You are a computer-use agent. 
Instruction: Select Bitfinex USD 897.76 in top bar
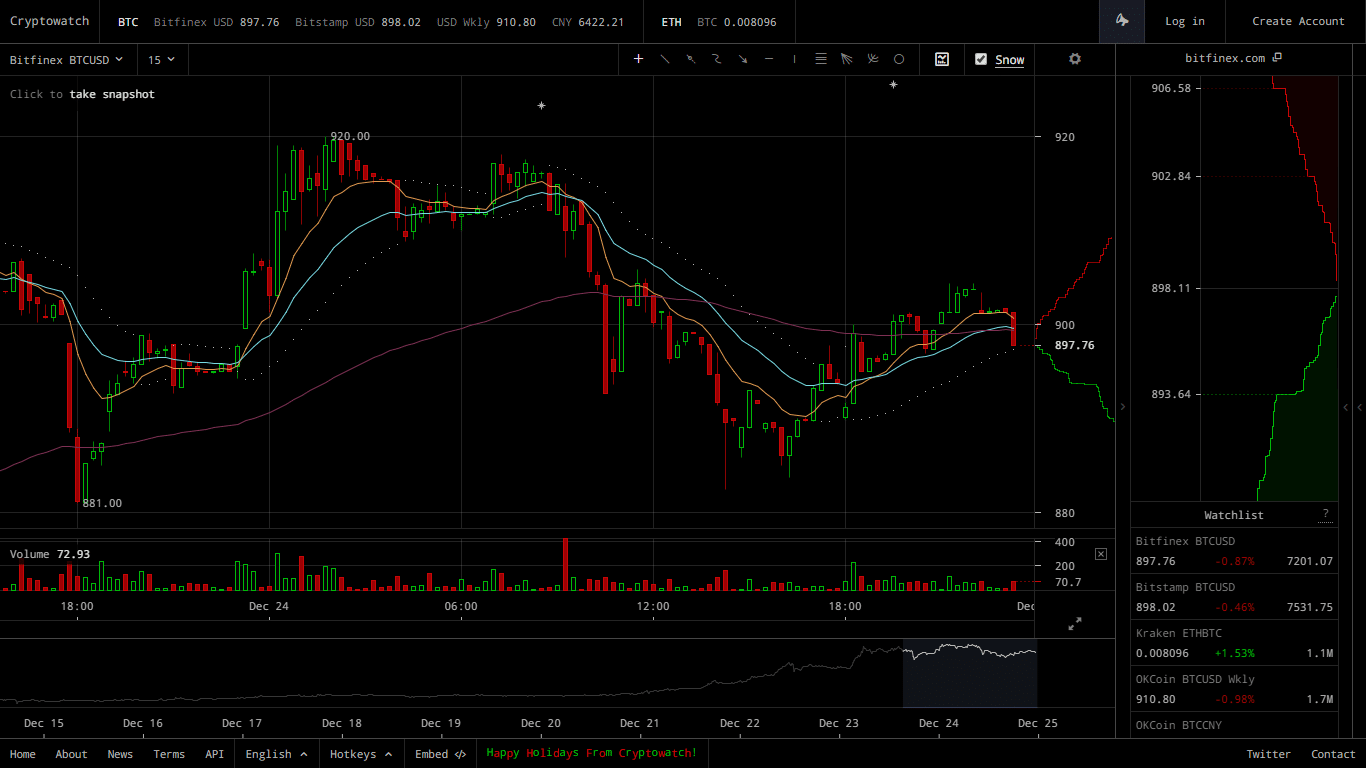217,22
